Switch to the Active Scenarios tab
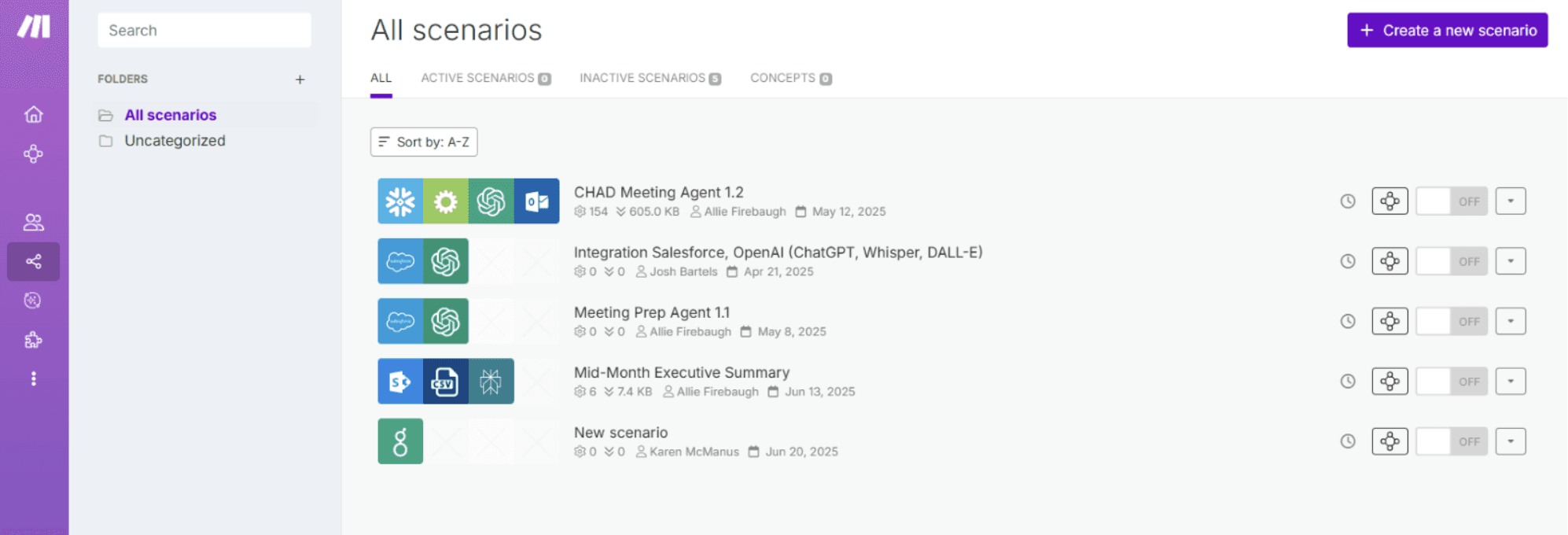The width and height of the screenshot is (1568, 535). (486, 78)
